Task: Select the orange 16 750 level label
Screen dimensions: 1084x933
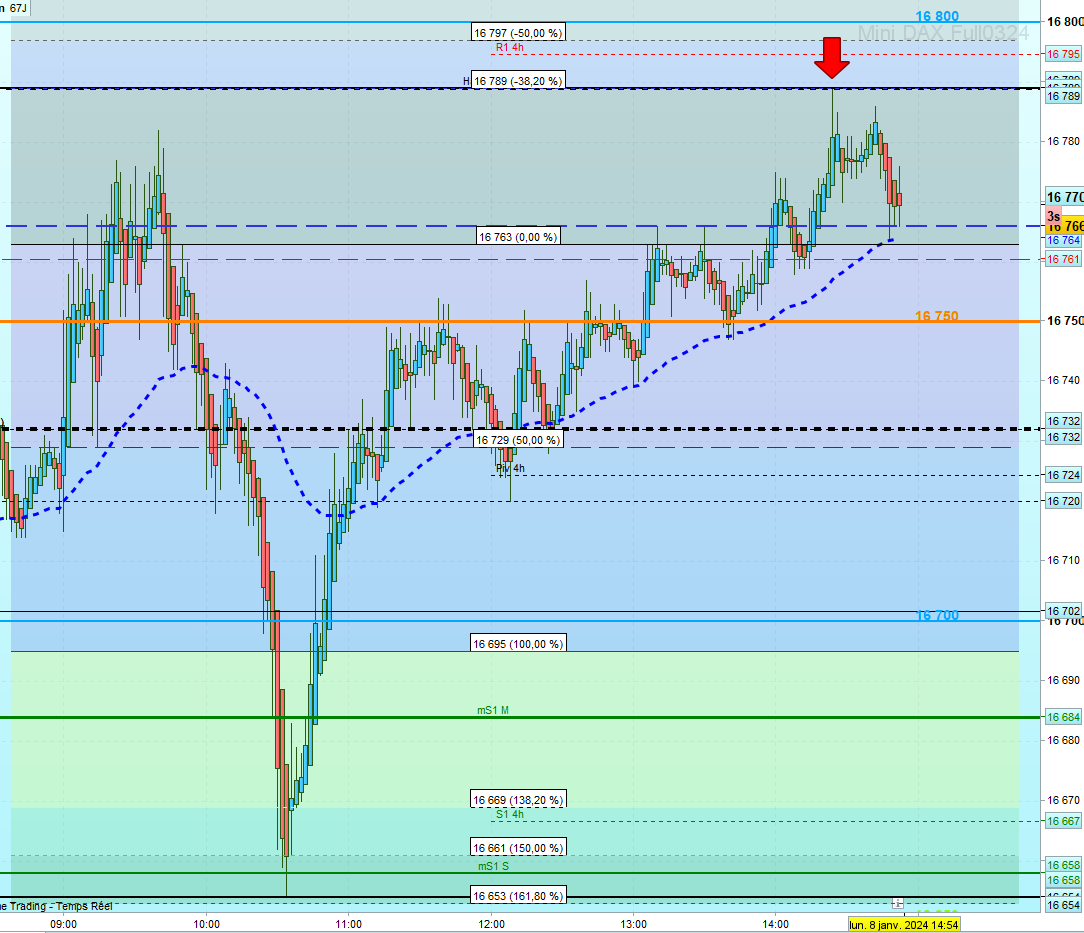Action: pos(937,316)
